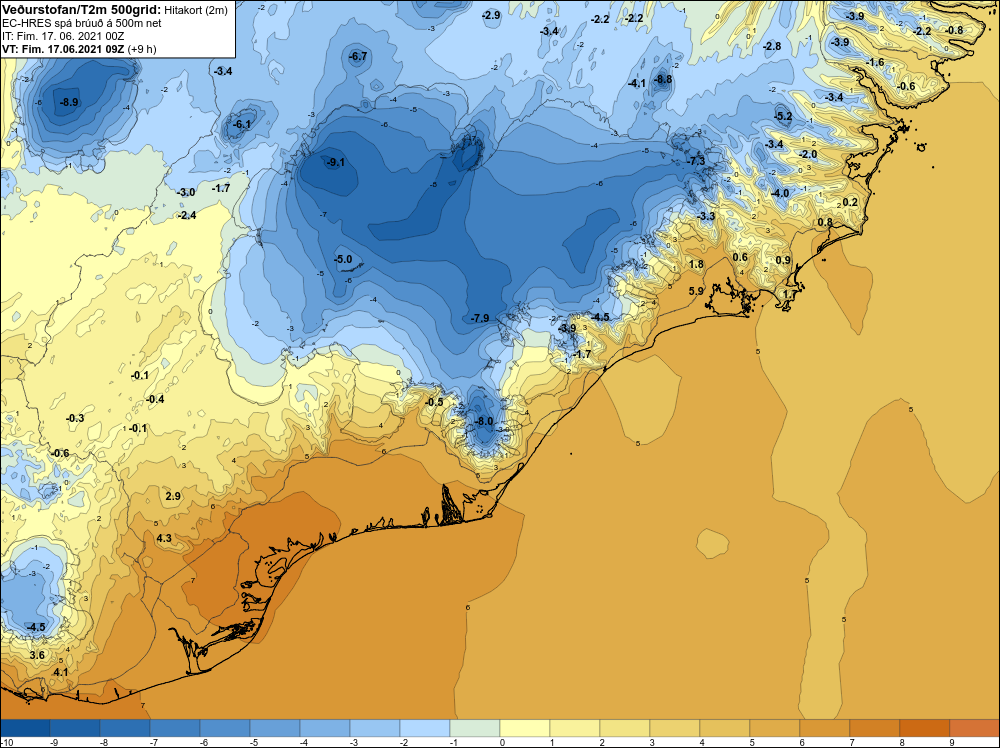
Task: Select the 1.8 temperature label
Action: click(x=696, y=265)
